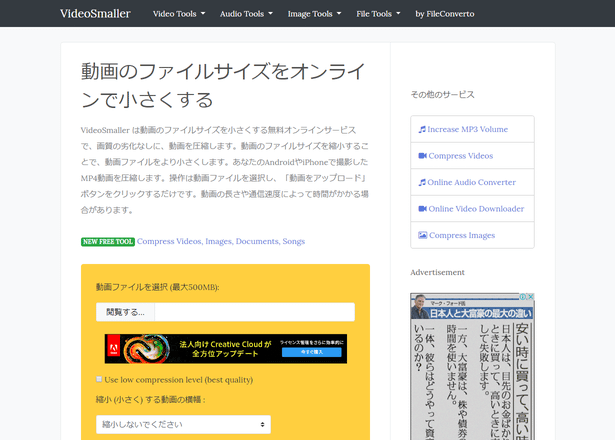Image resolution: width=615 pixels, height=440 pixels.
Task: Open the Audio Tools dropdown menu
Action: pos(246,14)
